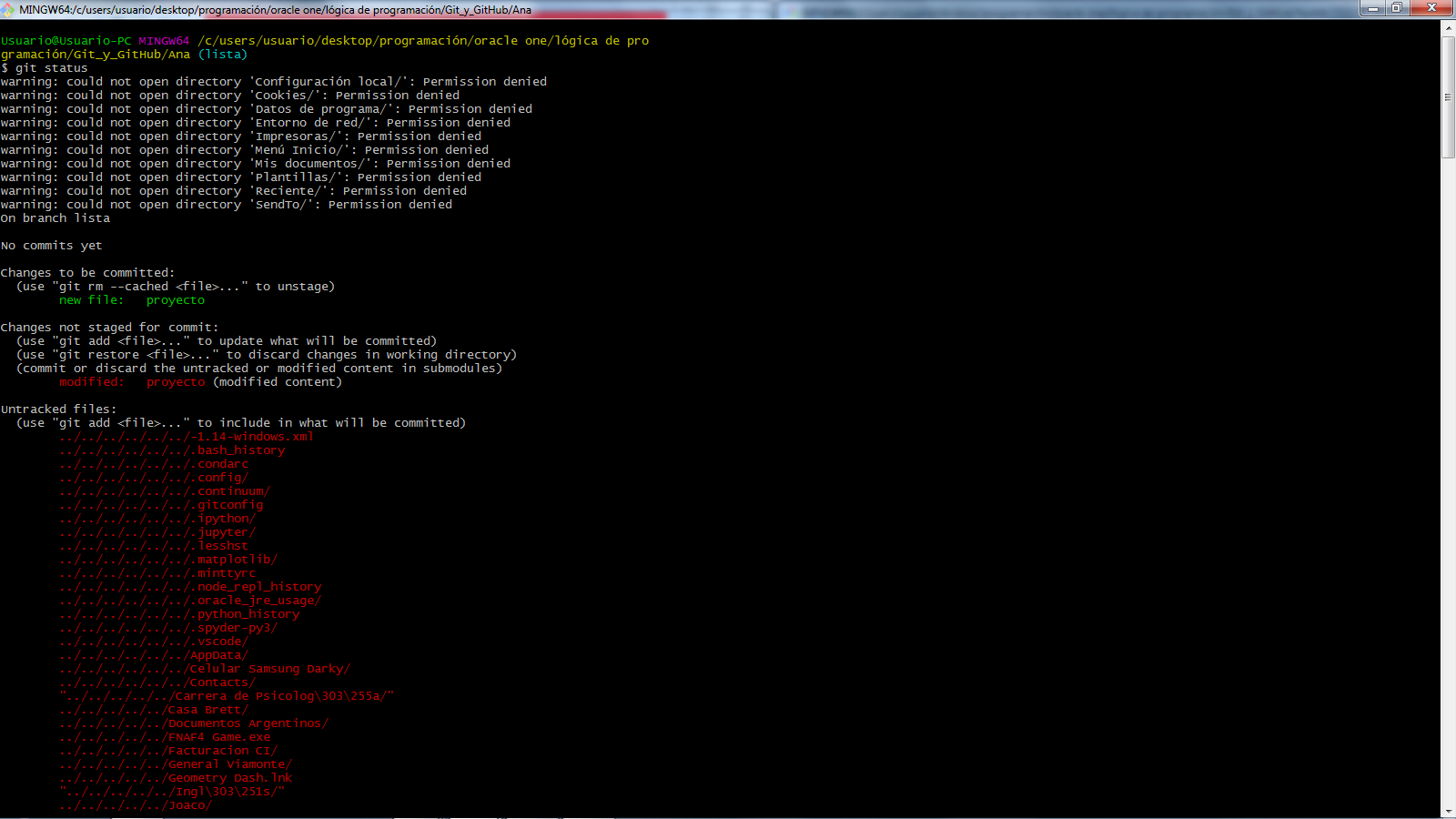Click the 'AppData/' untracked entry
Image resolution: width=1456 pixels, height=819 pixels.
pos(154,655)
